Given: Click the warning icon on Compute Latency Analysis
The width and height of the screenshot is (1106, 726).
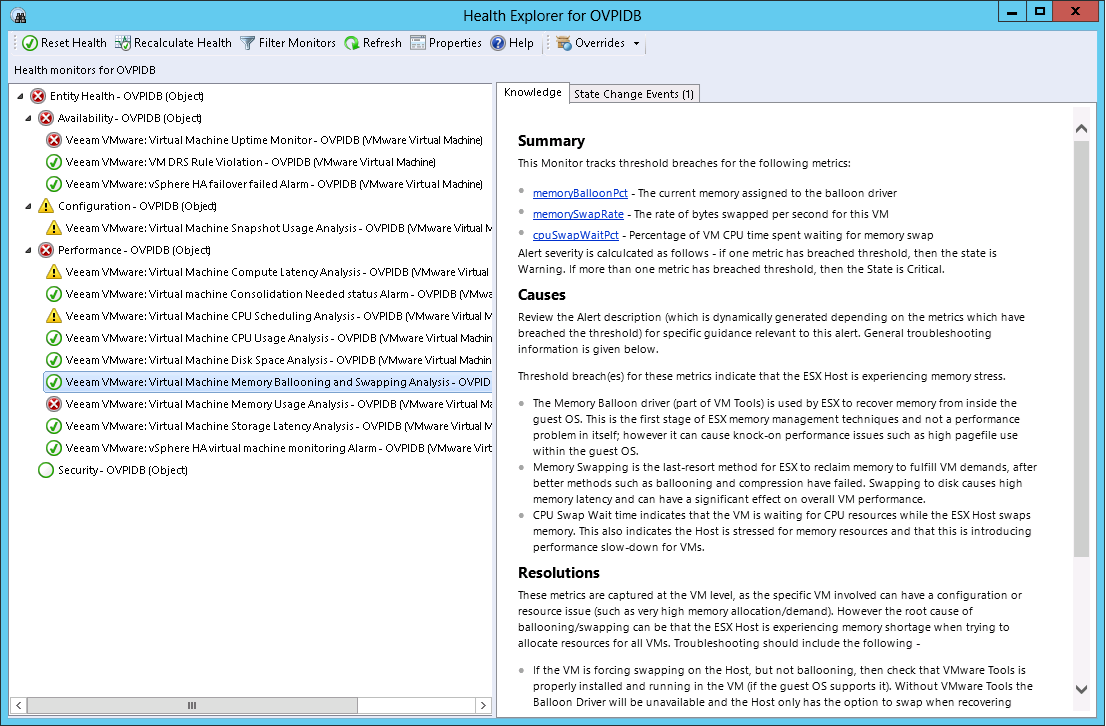Looking at the screenshot, I should pyautogui.click(x=54, y=272).
